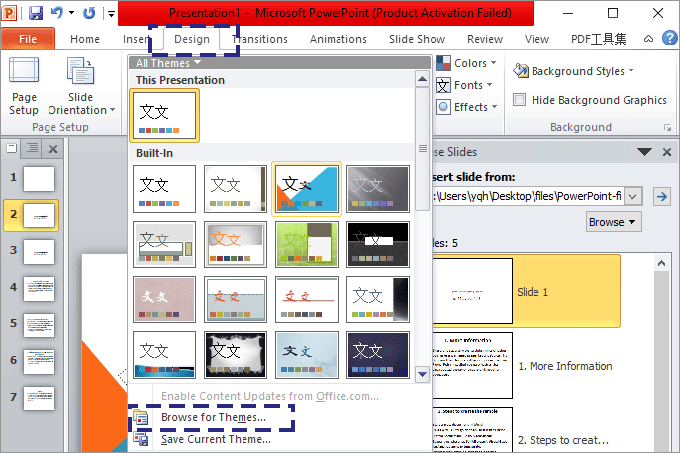
Task: Open Background dialog launcher icon
Action: tap(667, 127)
